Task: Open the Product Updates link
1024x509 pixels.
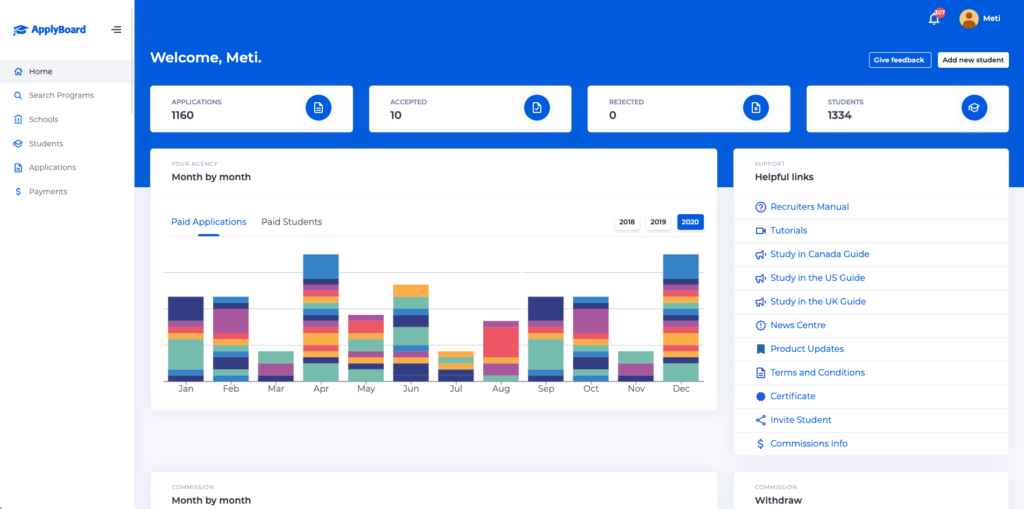Action: 807,349
